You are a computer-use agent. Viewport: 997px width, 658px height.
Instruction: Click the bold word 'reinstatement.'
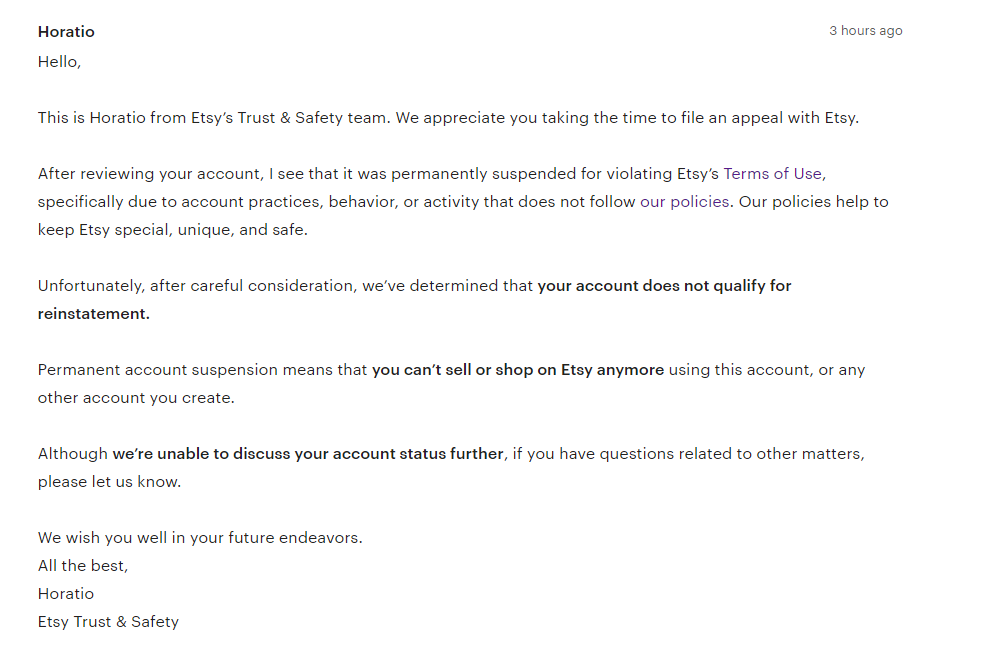coord(93,314)
